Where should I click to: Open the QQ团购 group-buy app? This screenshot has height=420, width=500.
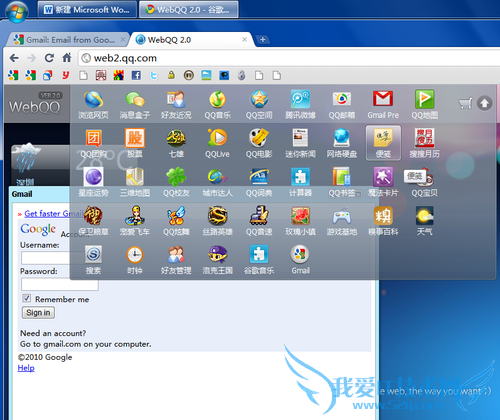click(x=94, y=143)
